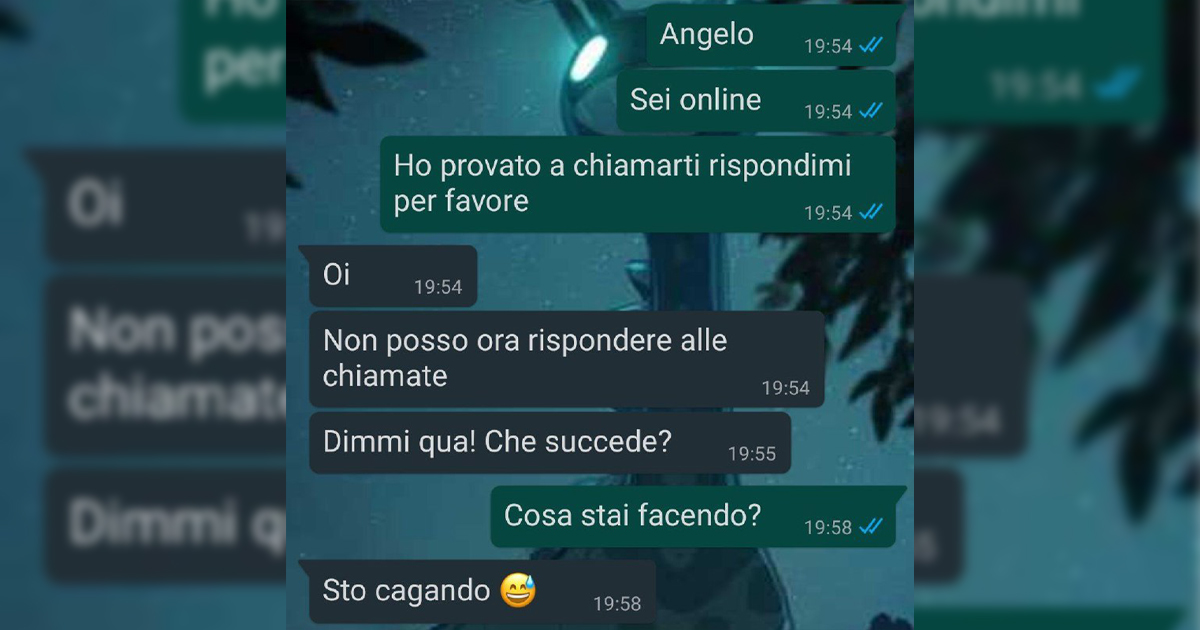Tap the 'Sei online' message bubble
Image resolution: width=1200 pixels, height=630 pixels.
click(x=756, y=101)
